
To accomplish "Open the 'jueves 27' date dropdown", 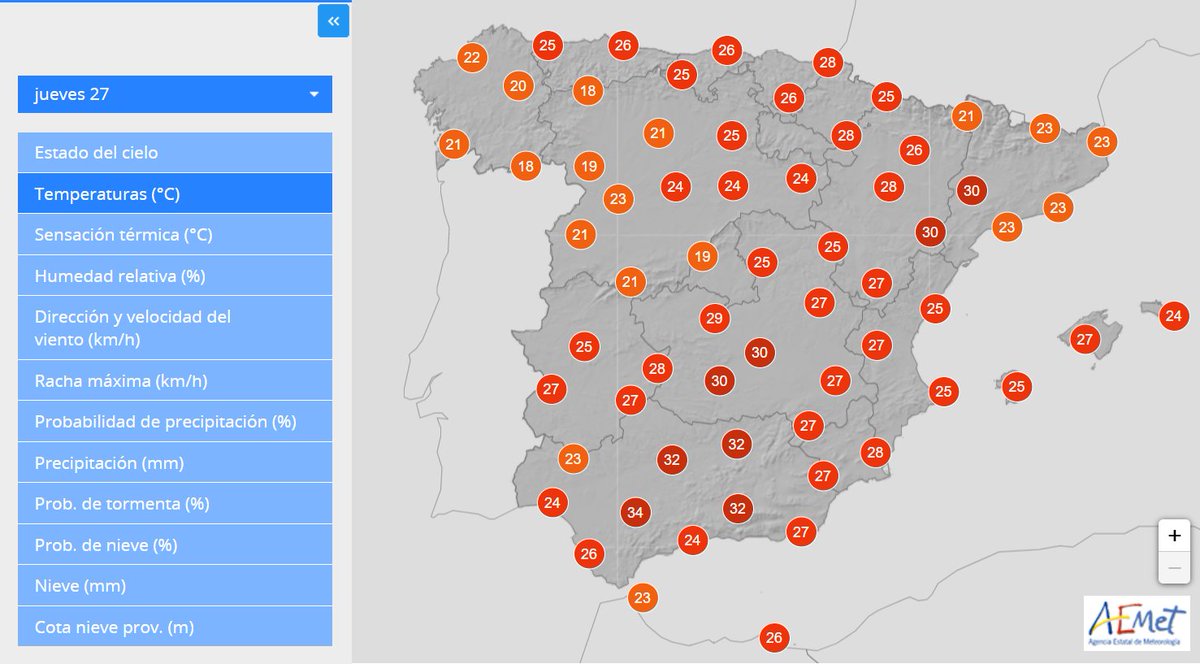I will tap(175, 94).
